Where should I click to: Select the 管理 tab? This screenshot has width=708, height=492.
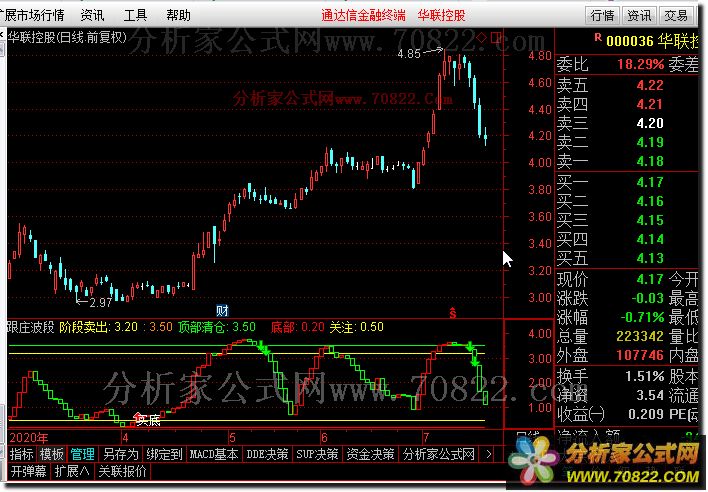[x=83, y=454]
